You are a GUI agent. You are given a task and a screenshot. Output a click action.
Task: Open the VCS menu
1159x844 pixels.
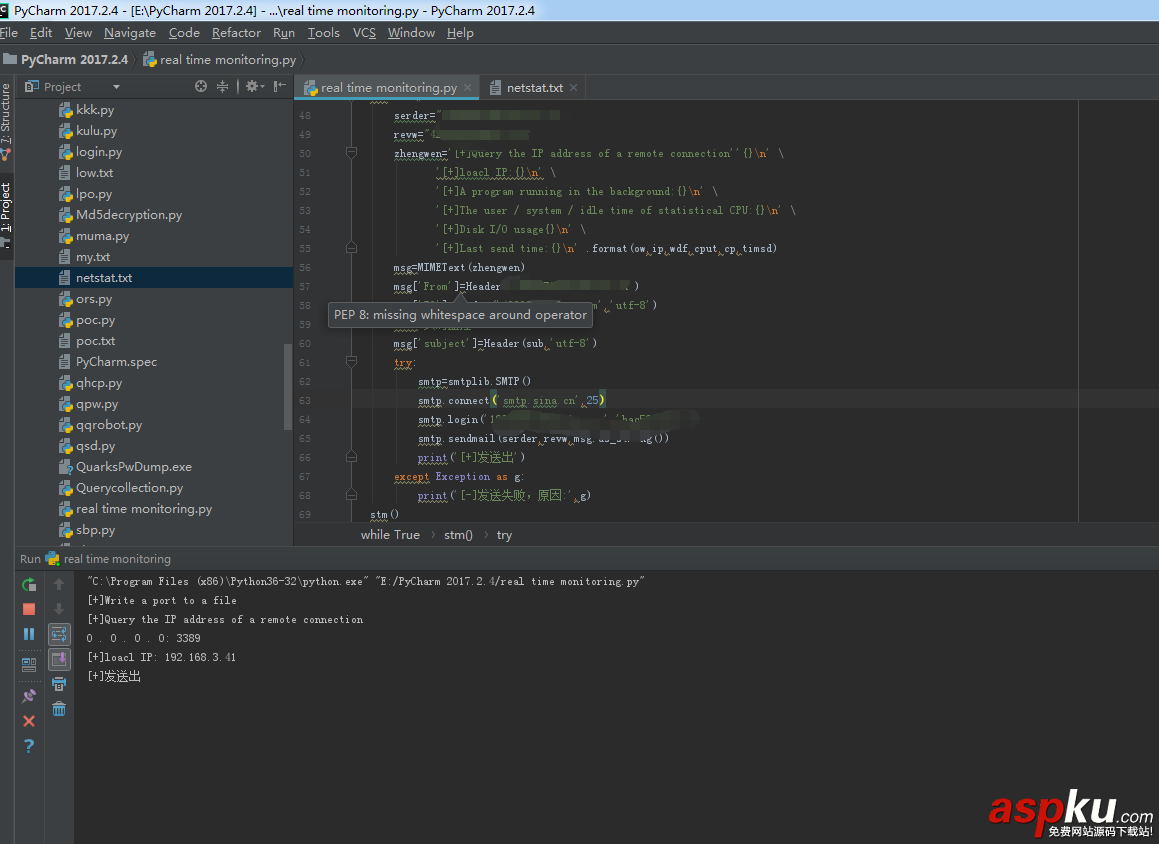[364, 33]
